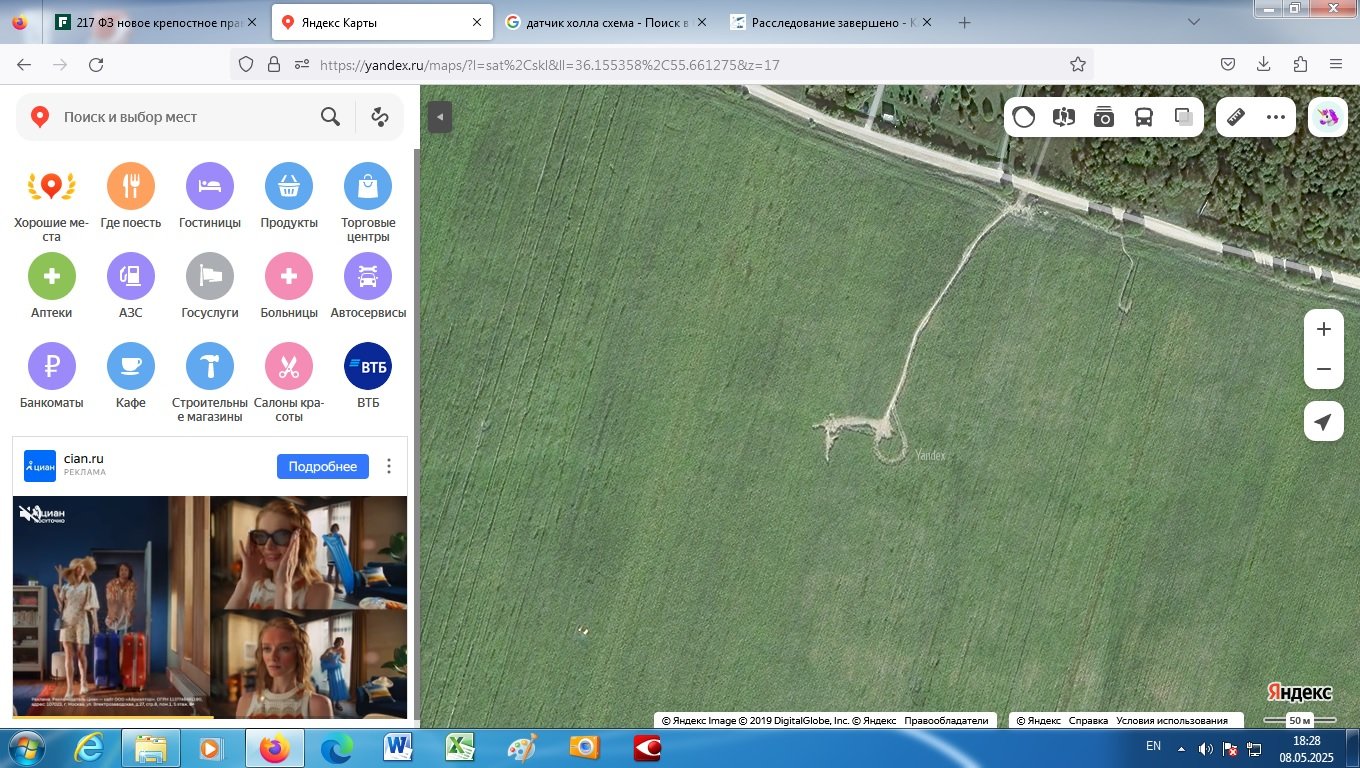Choose the gas stations (АЗС) icon
Screen dimensions: 1360x768
pyautogui.click(x=130, y=276)
